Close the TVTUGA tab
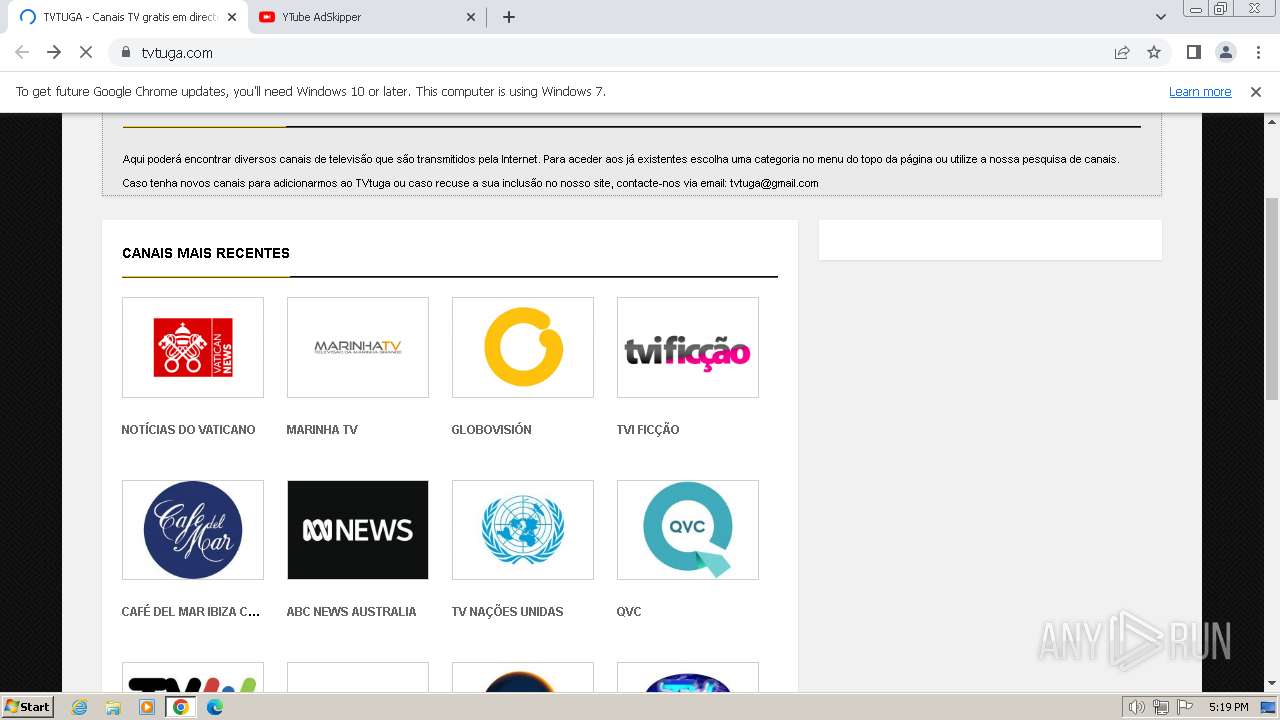Image resolution: width=1280 pixels, height=720 pixels. pos(231,17)
